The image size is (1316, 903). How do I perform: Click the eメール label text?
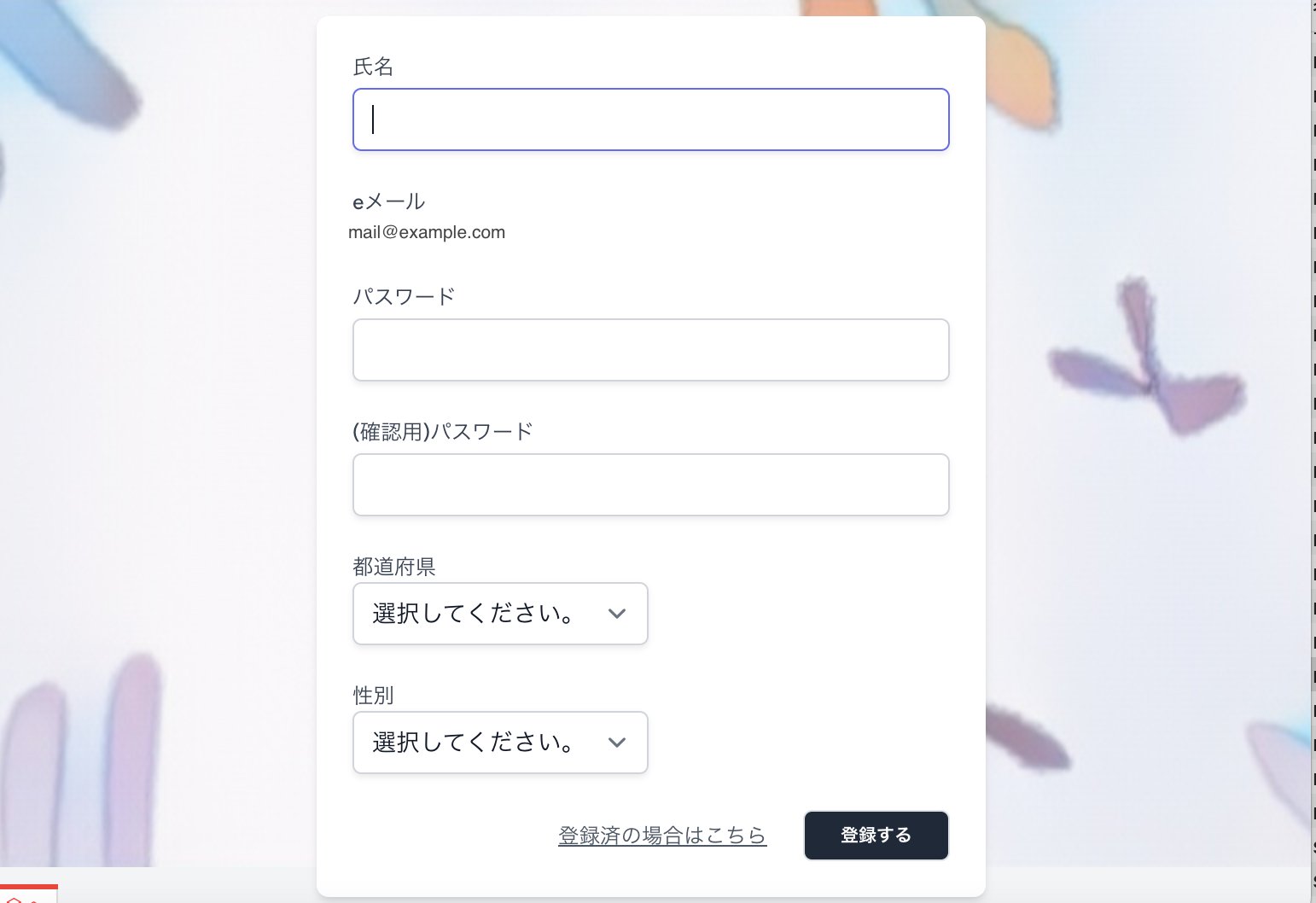point(389,201)
